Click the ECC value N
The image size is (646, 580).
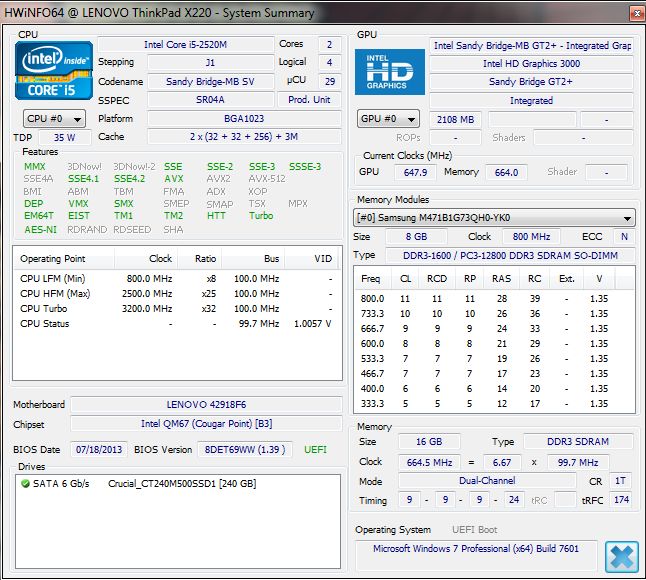624,236
